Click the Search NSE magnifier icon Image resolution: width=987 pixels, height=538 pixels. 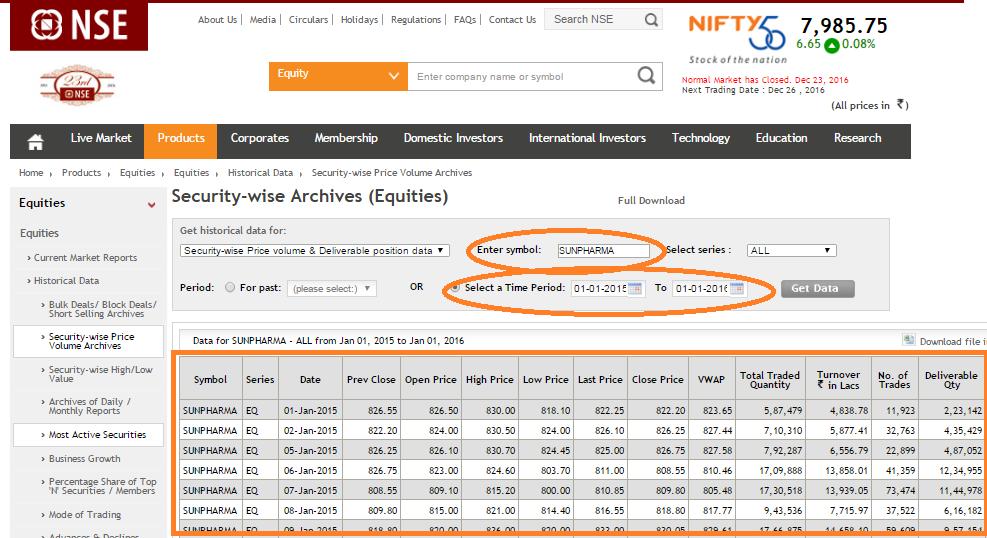coord(651,20)
